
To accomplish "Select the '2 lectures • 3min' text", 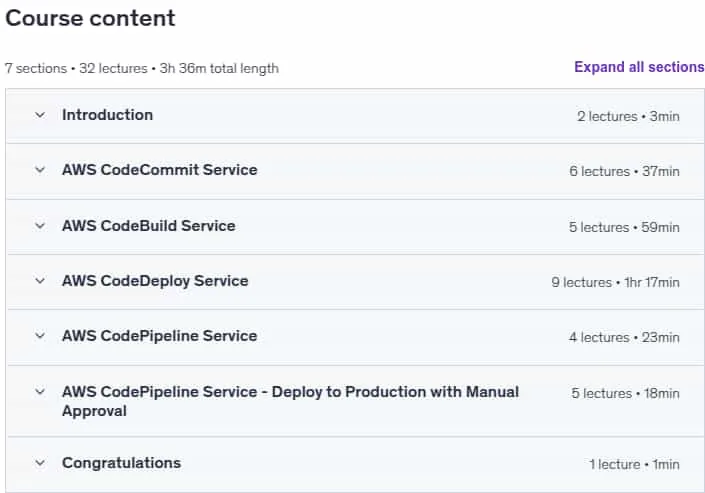I will (x=628, y=117).
